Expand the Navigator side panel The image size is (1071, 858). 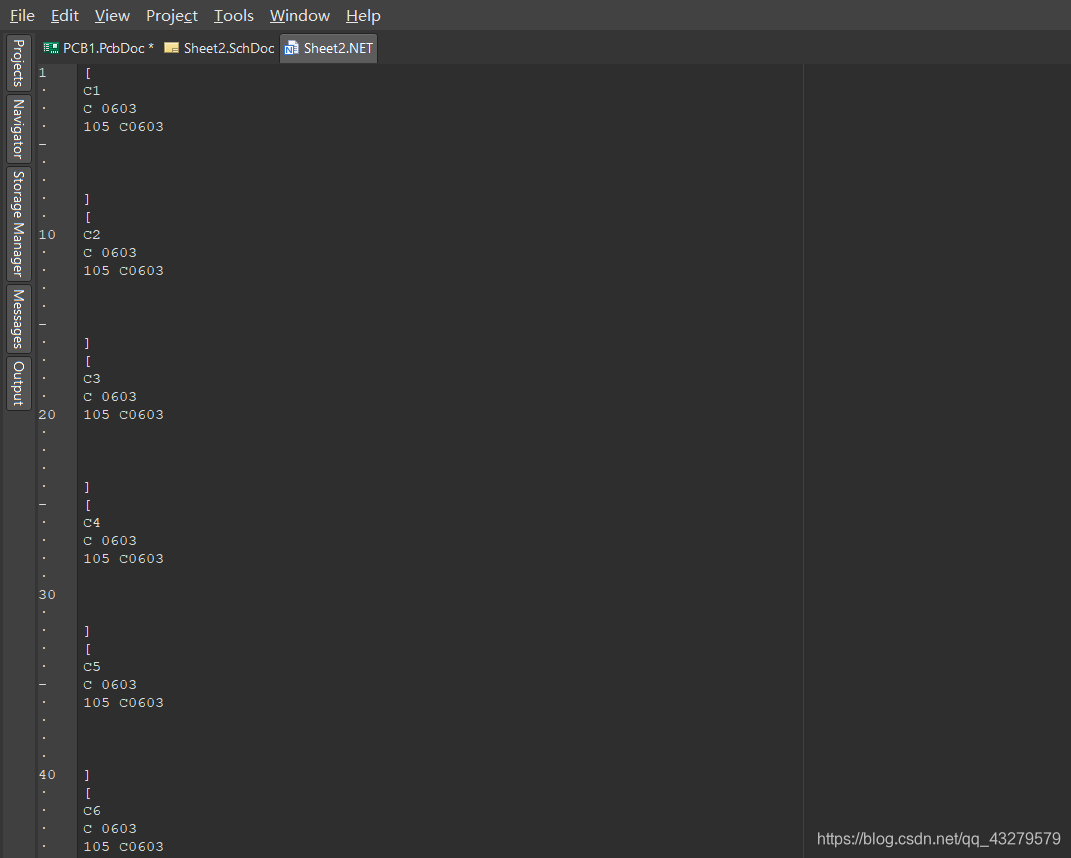pos(18,129)
